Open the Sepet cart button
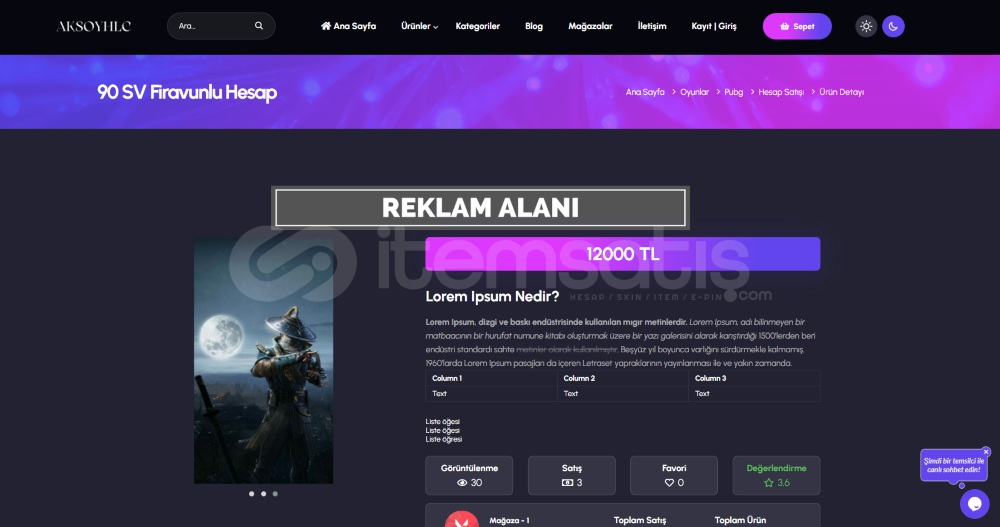1000x527 pixels. point(797,26)
